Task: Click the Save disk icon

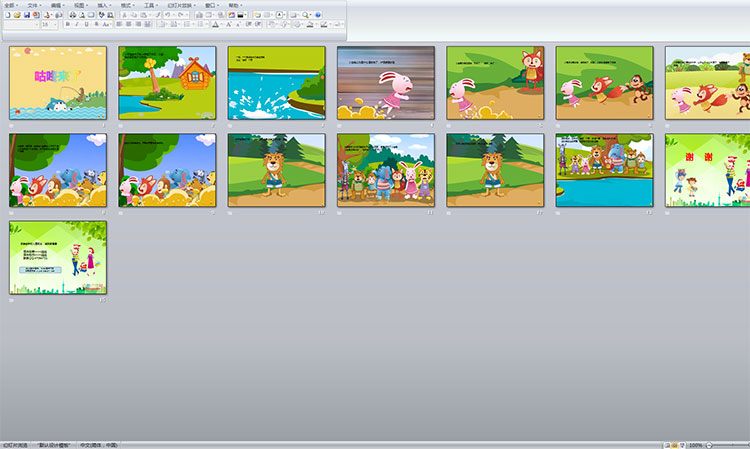Action: 26,15
